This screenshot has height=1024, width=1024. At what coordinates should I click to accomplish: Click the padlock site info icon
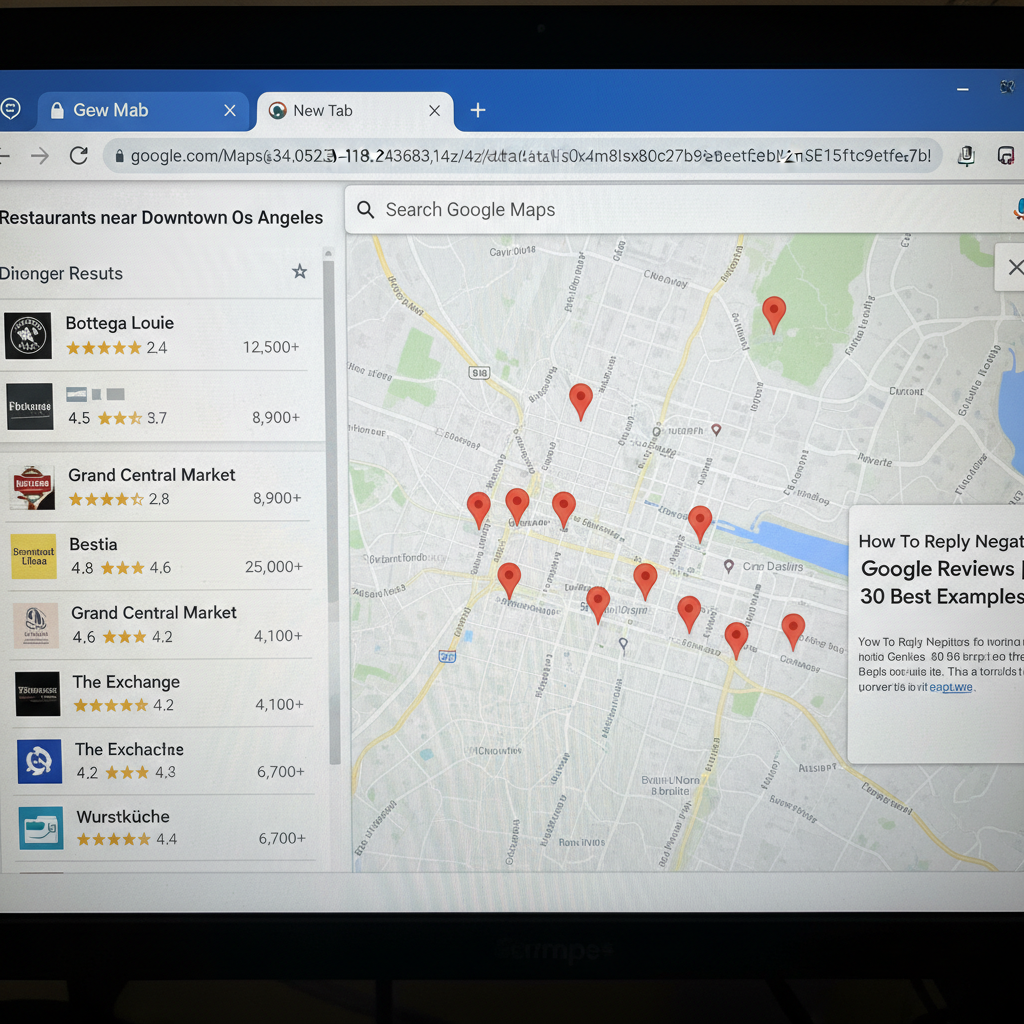click(x=120, y=155)
